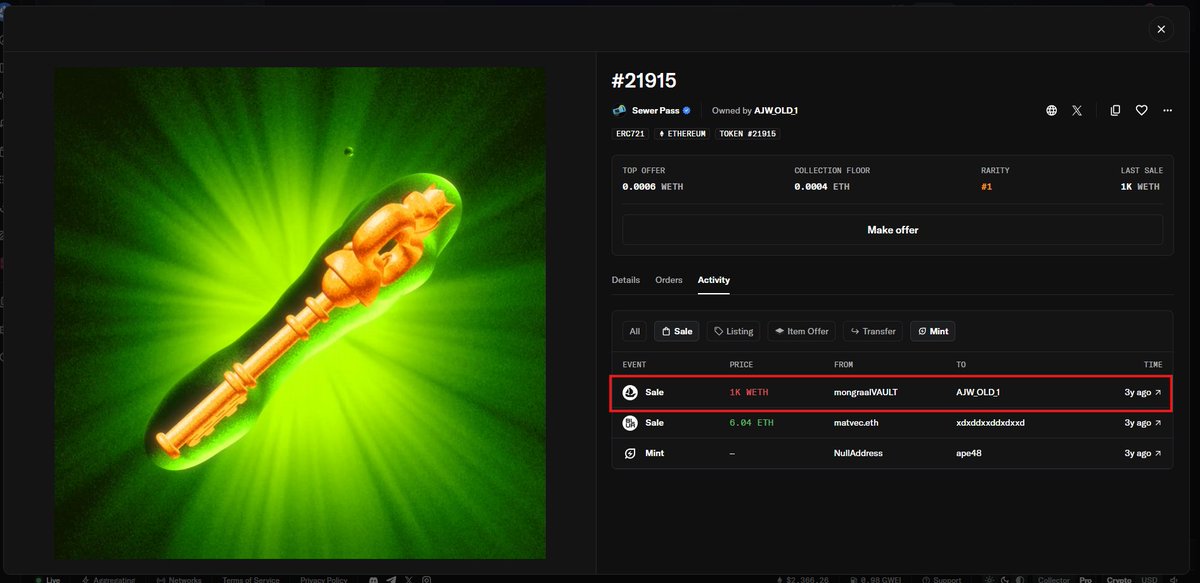Toggle the Listing activity filter
Image resolution: width=1200 pixels, height=583 pixels.
click(x=734, y=331)
